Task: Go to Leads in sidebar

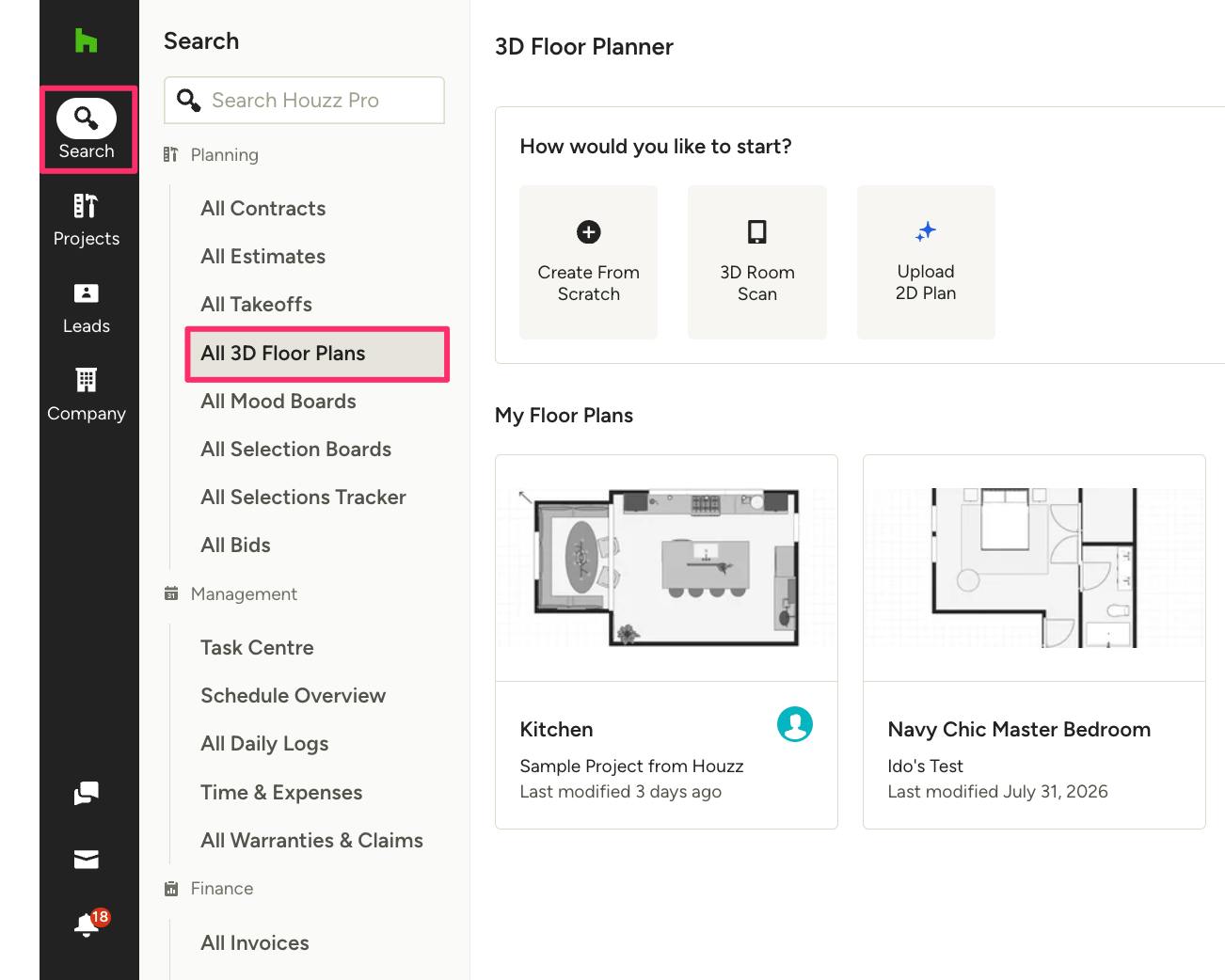Action: [87, 308]
